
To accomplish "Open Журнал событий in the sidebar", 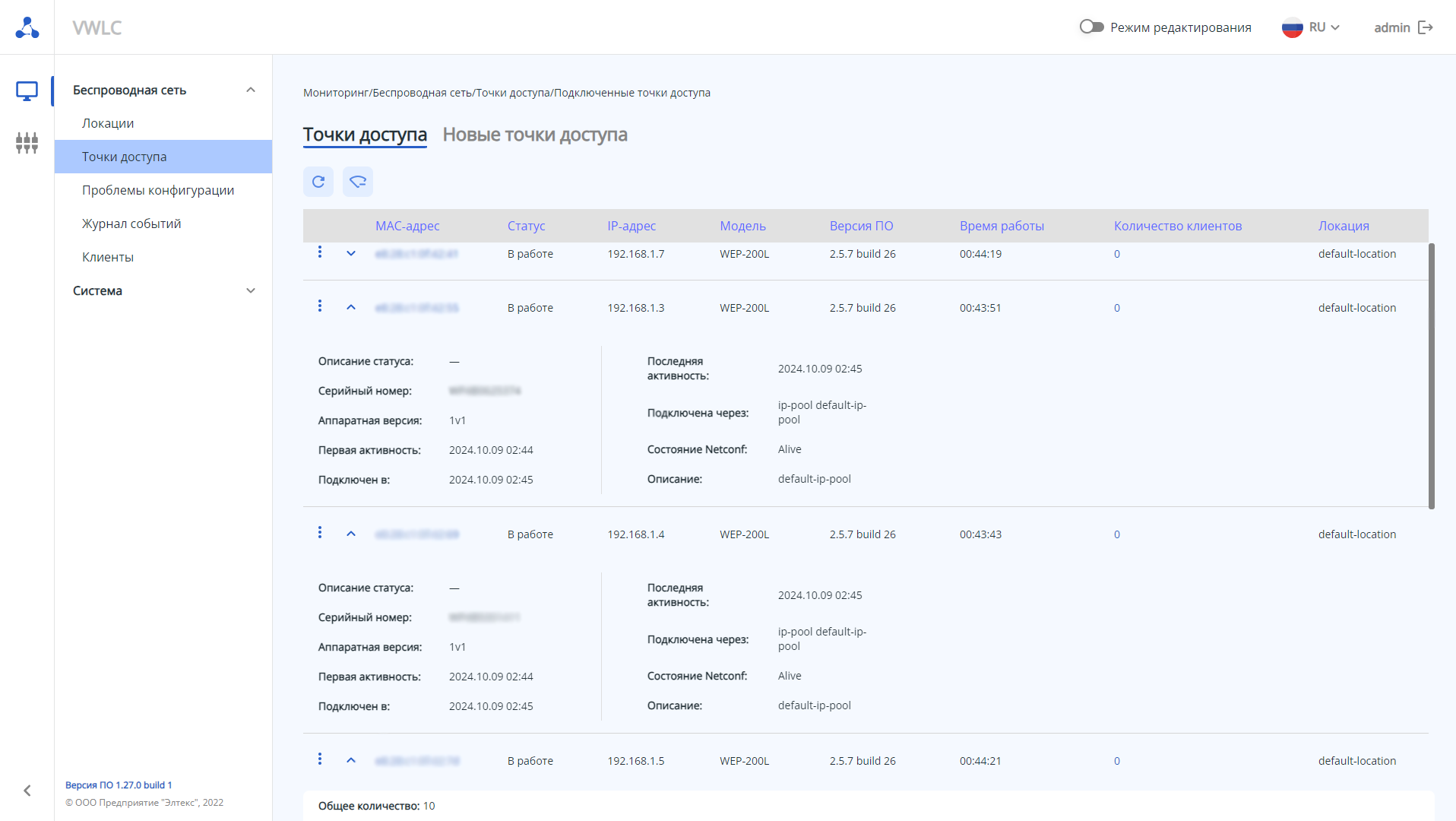I will pyautogui.click(x=131, y=223).
